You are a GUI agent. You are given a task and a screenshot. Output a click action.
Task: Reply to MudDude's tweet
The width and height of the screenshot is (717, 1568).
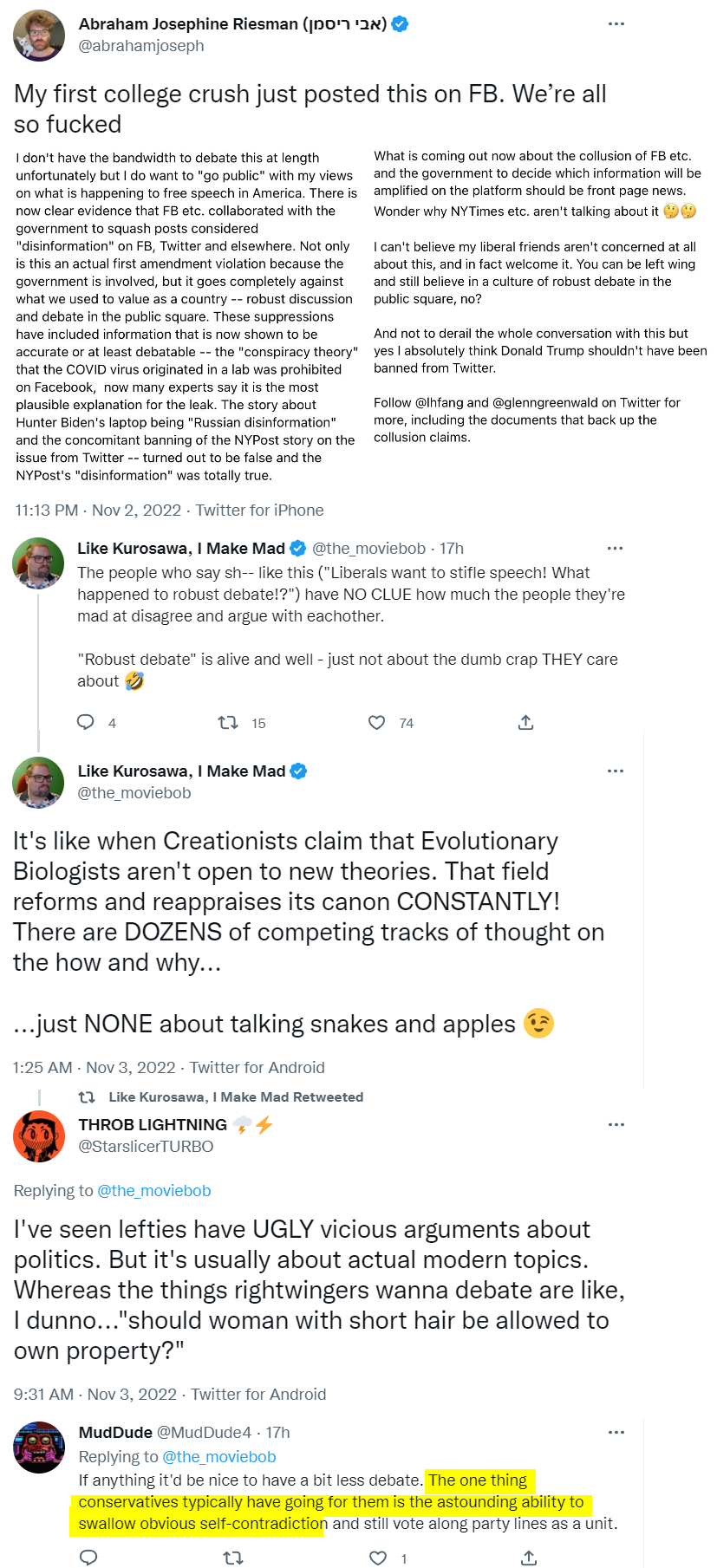(x=88, y=1558)
